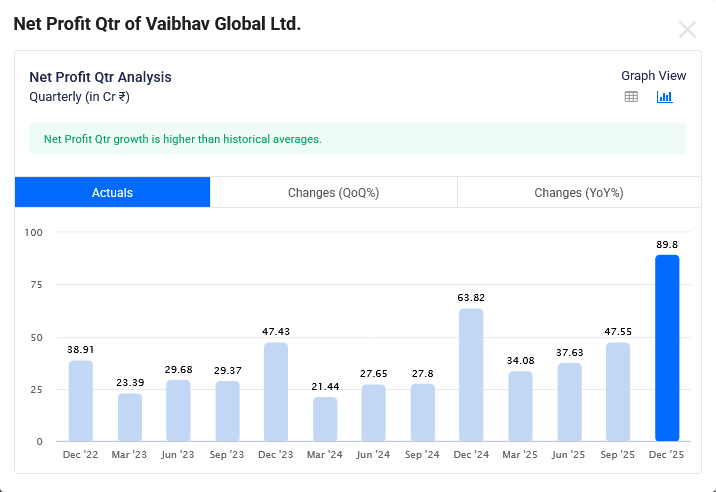Image resolution: width=716 pixels, height=492 pixels.
Task: Click the Sep '25 bar showing 47.55
Action: [x=618, y=392]
